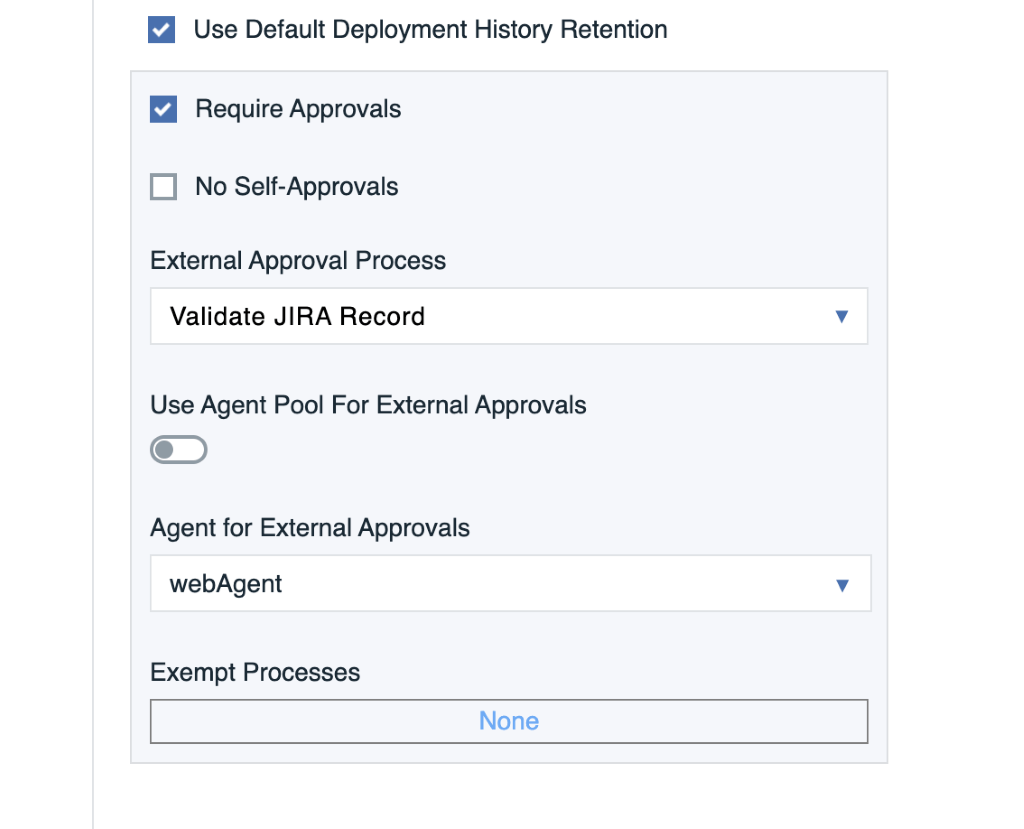Click the Exempt Processes heading label
The width and height of the screenshot is (1024, 829).
point(255,672)
